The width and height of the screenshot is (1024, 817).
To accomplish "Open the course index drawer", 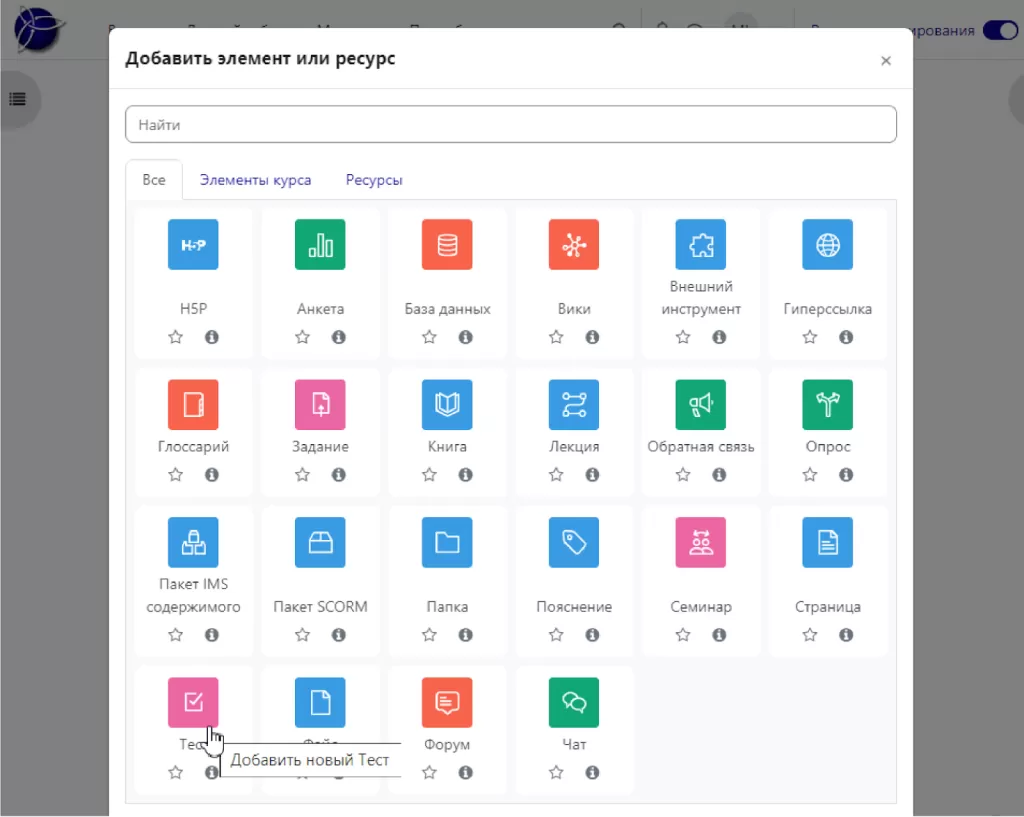I will coord(17,99).
